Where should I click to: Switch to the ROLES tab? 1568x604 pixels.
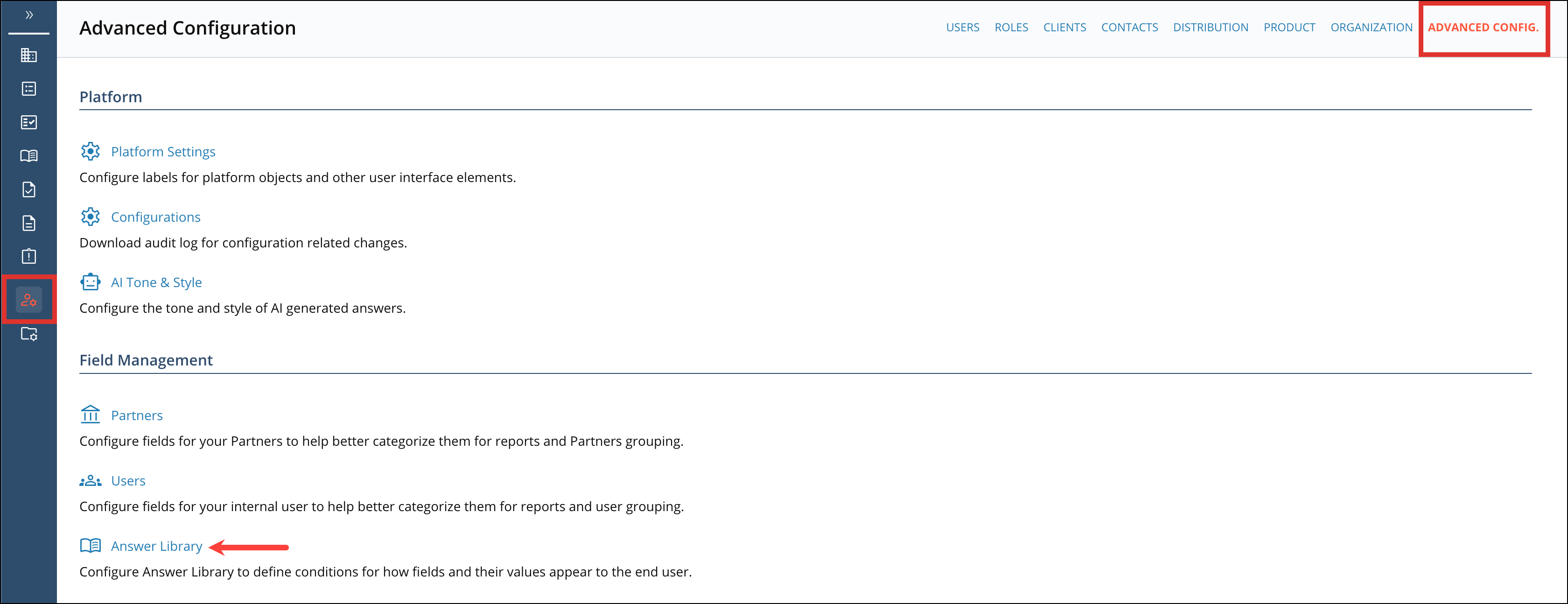click(x=1011, y=27)
